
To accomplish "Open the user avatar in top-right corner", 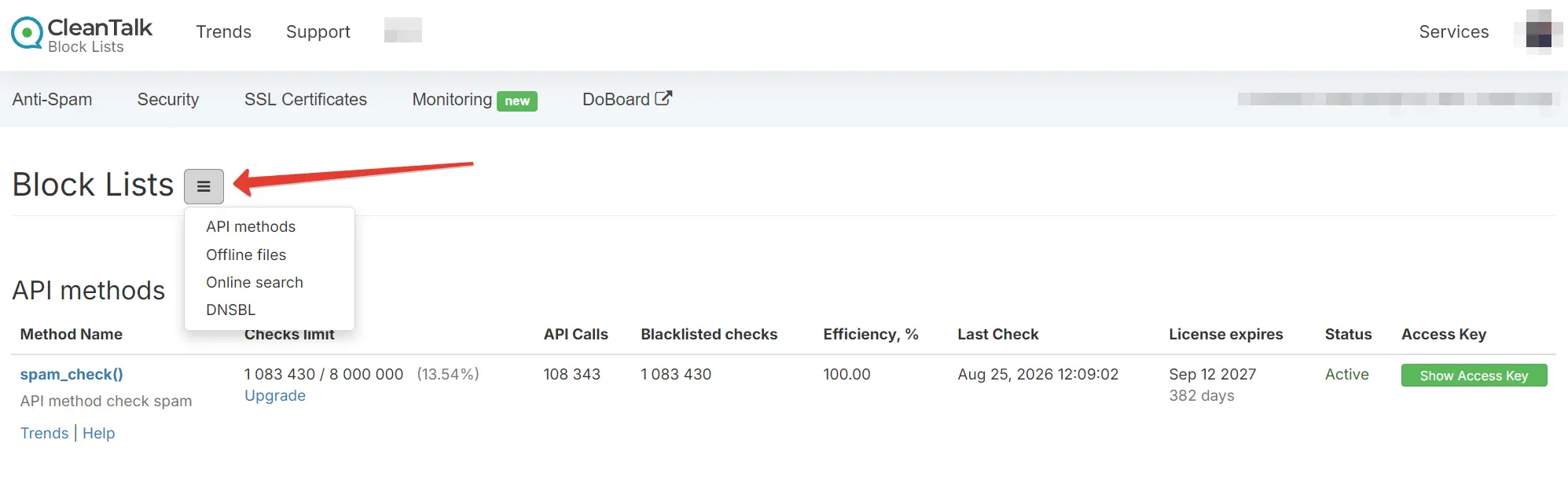I will 1538,31.
